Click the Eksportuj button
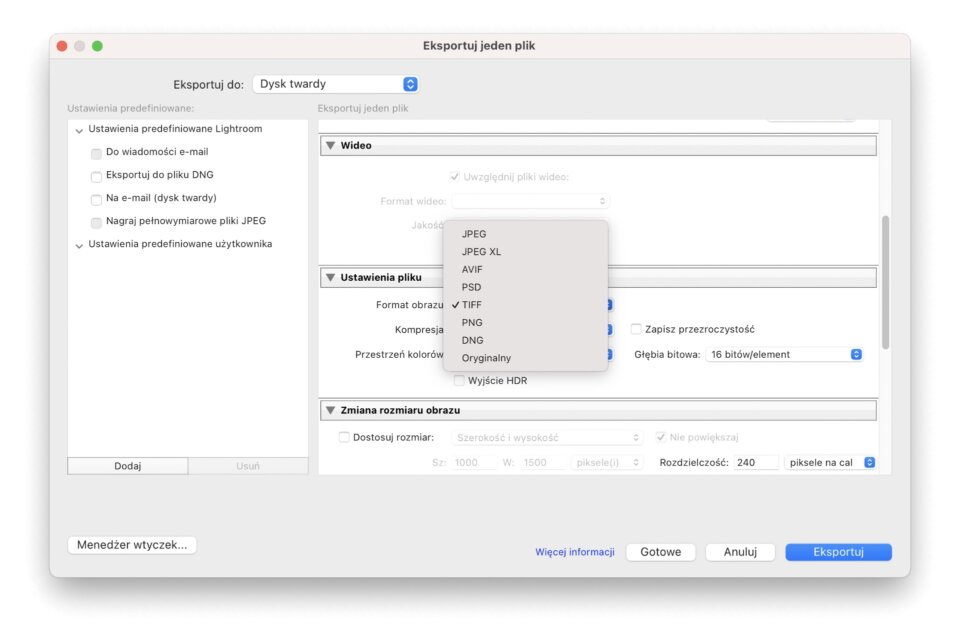This screenshot has width=960, height=643. point(838,552)
